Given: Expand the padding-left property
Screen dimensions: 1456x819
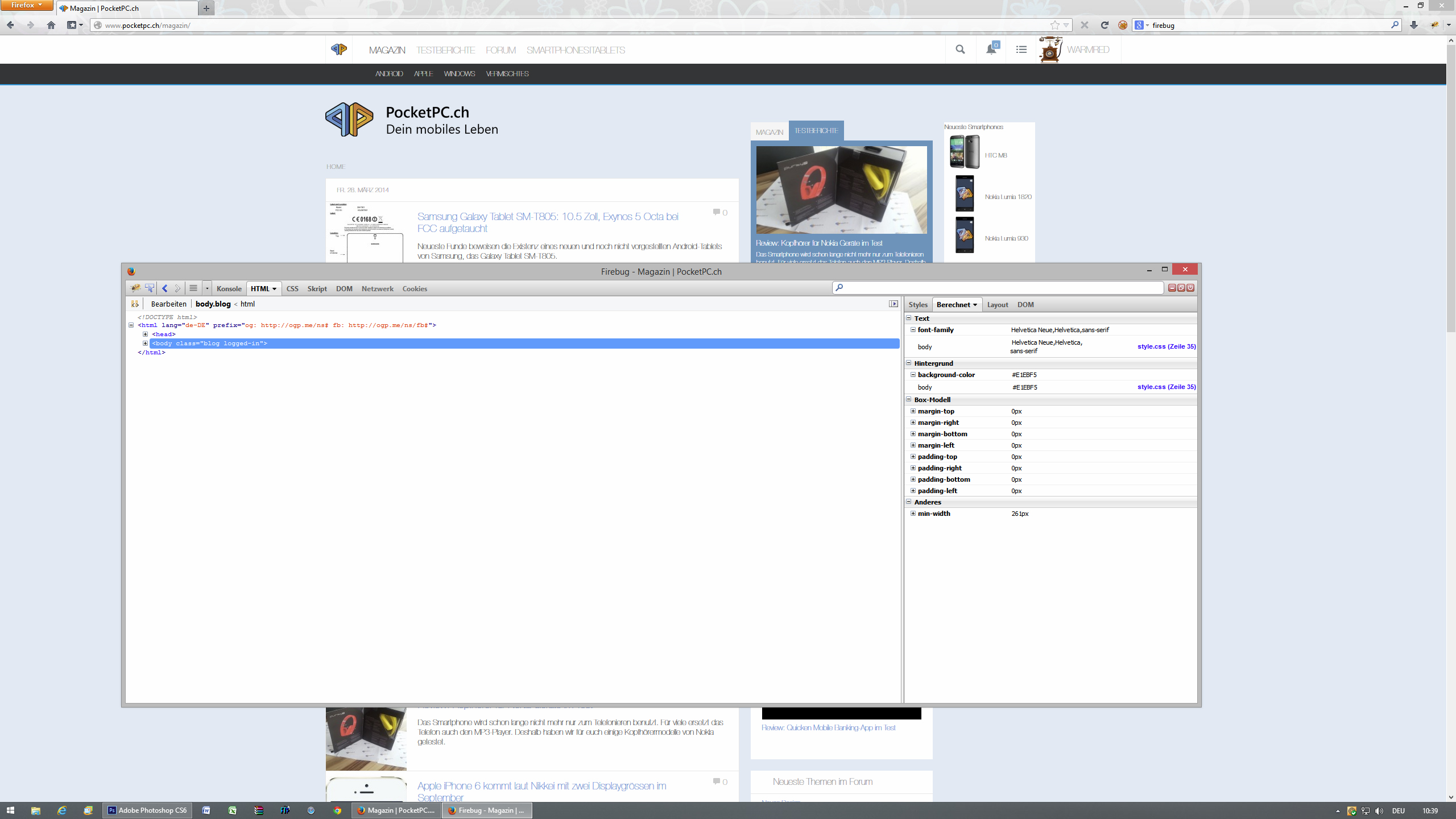Looking at the screenshot, I should (x=913, y=491).
